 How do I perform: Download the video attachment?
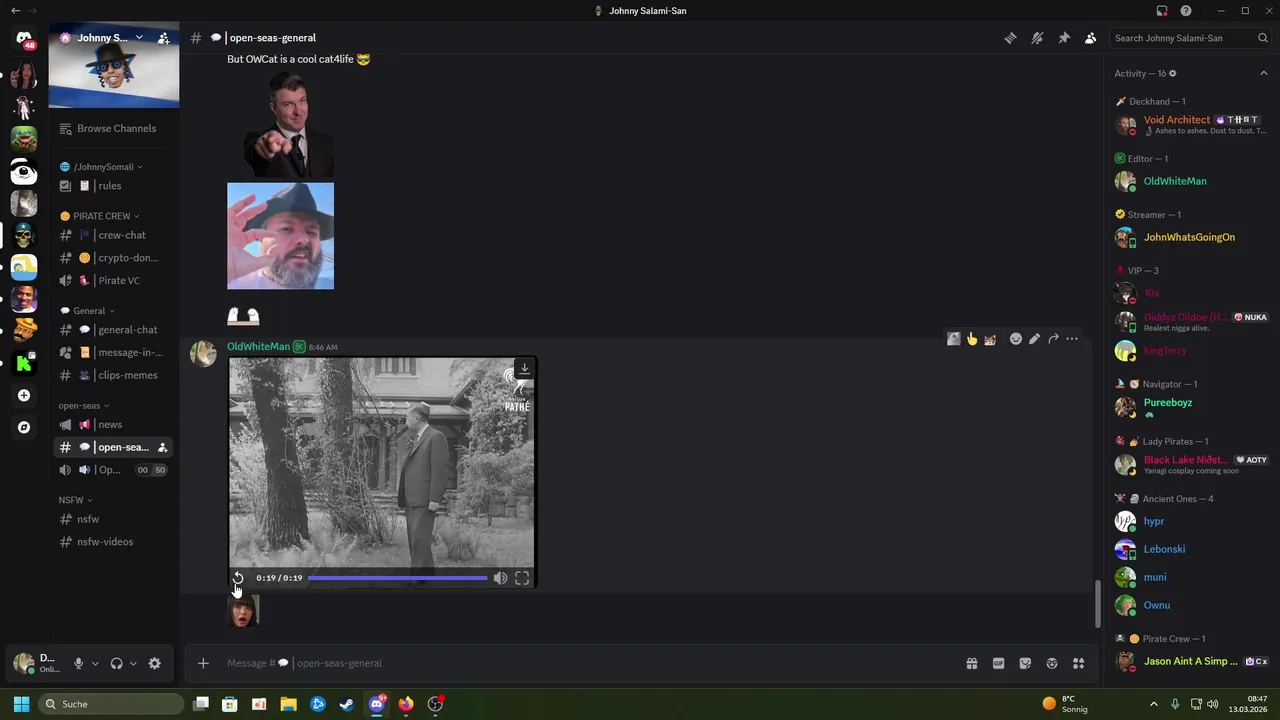pos(524,369)
